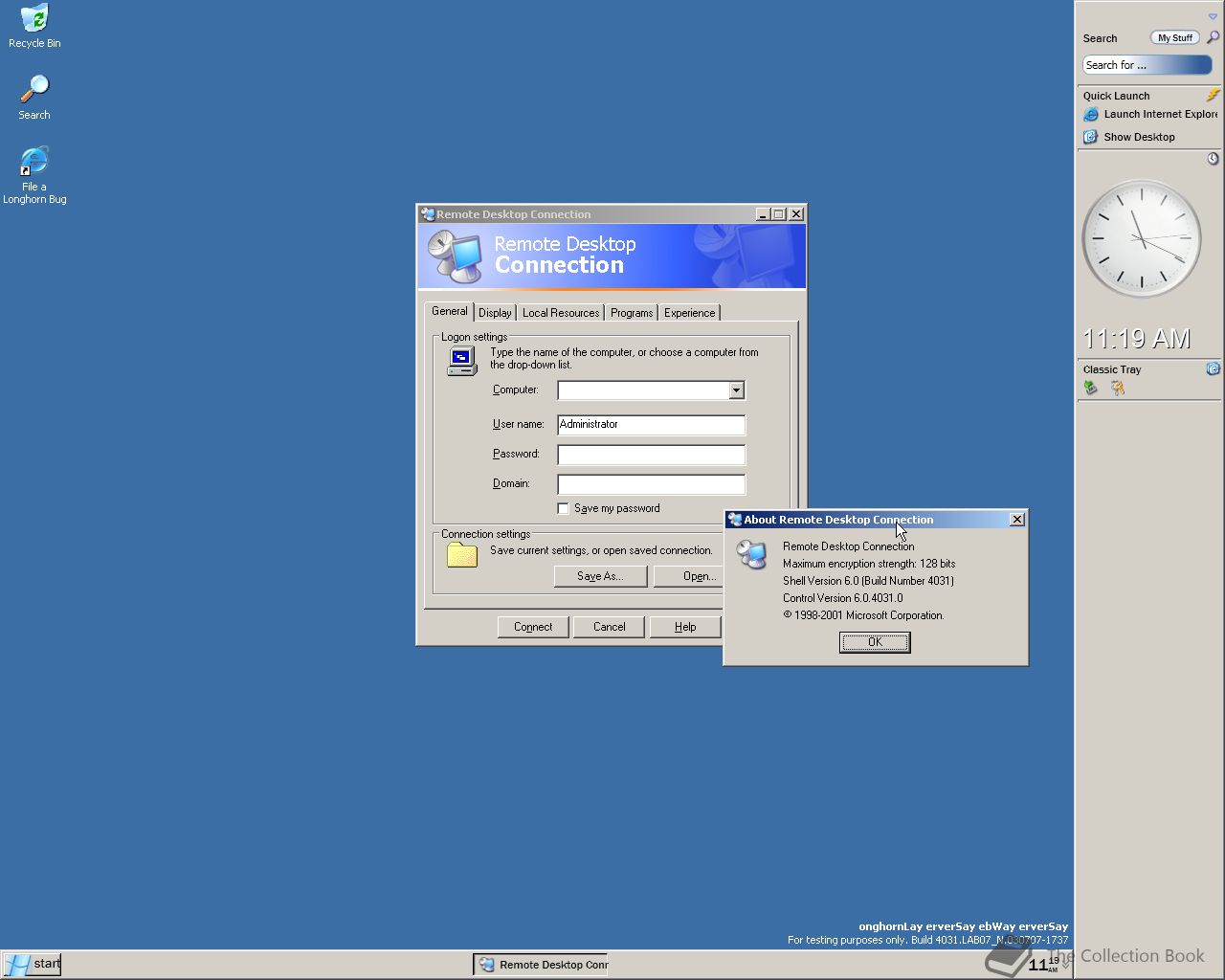Click the Domain input field
The width and height of the screenshot is (1225, 980).
point(651,483)
